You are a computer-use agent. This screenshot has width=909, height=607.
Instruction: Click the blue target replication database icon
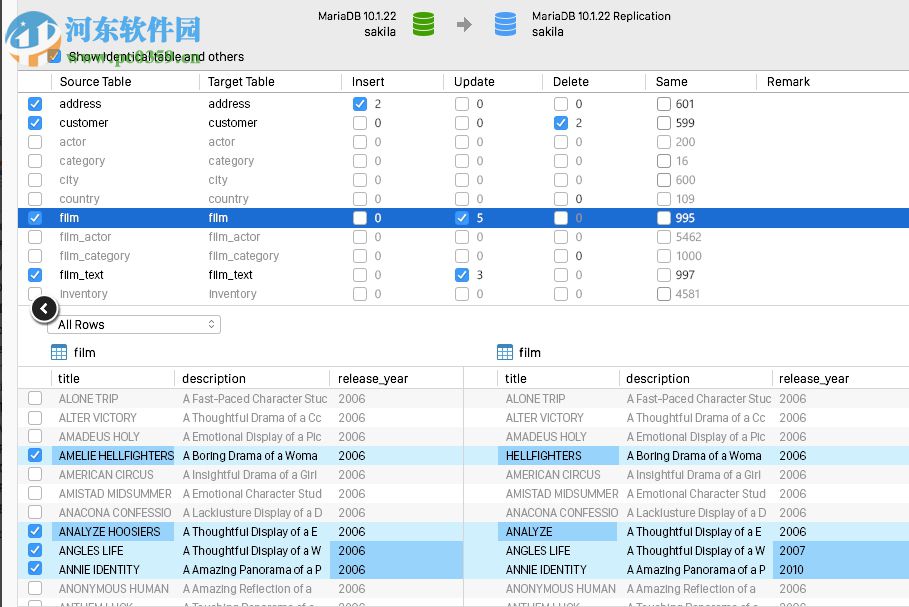(505, 24)
